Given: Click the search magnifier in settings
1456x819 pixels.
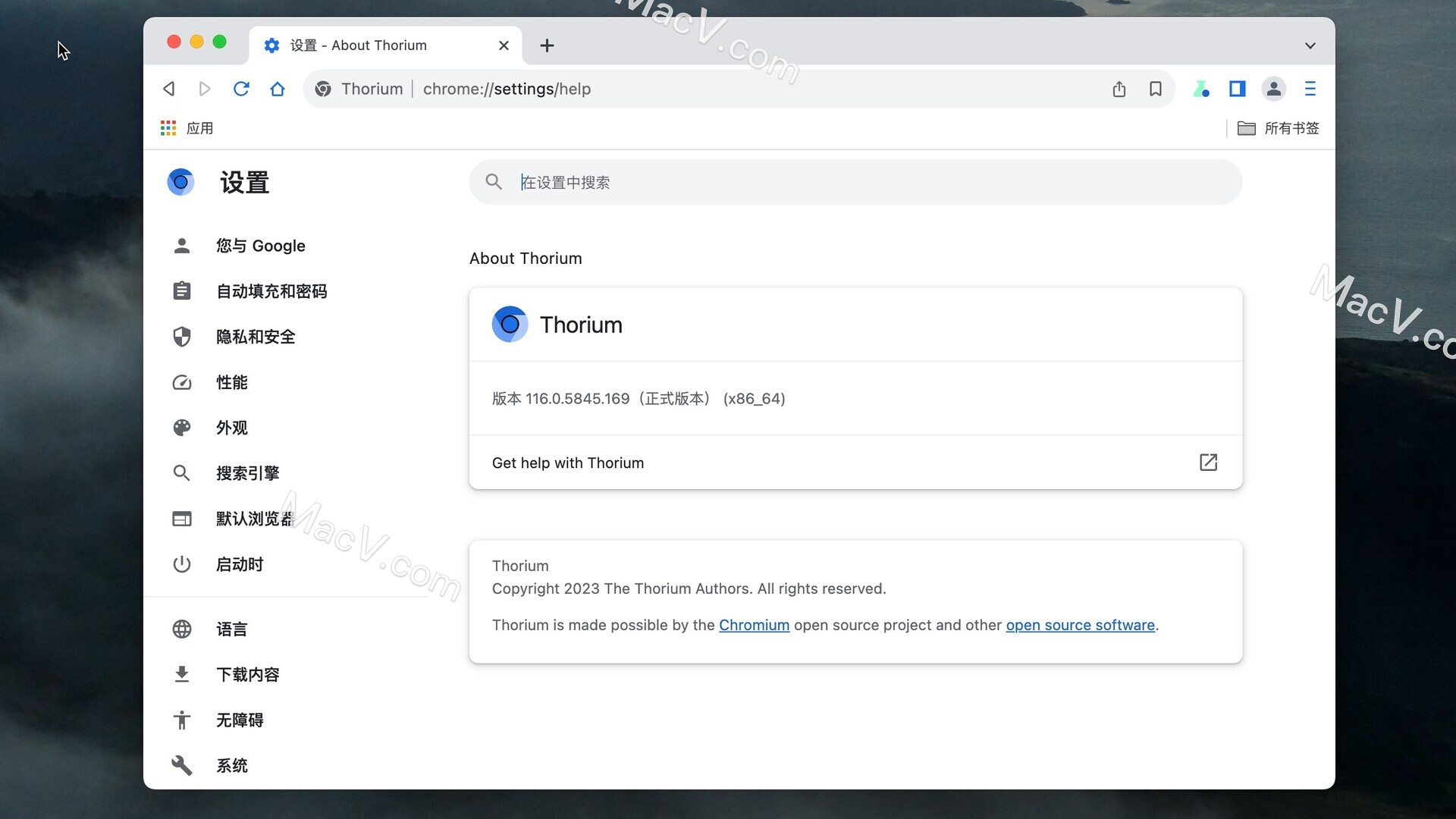Looking at the screenshot, I should (494, 182).
